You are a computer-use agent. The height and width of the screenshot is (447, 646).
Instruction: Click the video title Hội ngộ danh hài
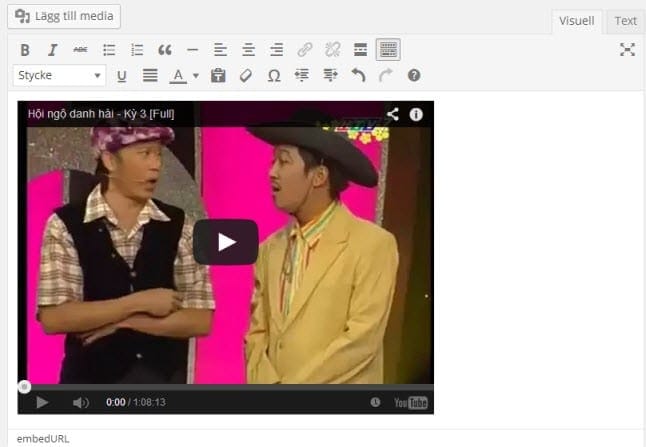[101, 114]
